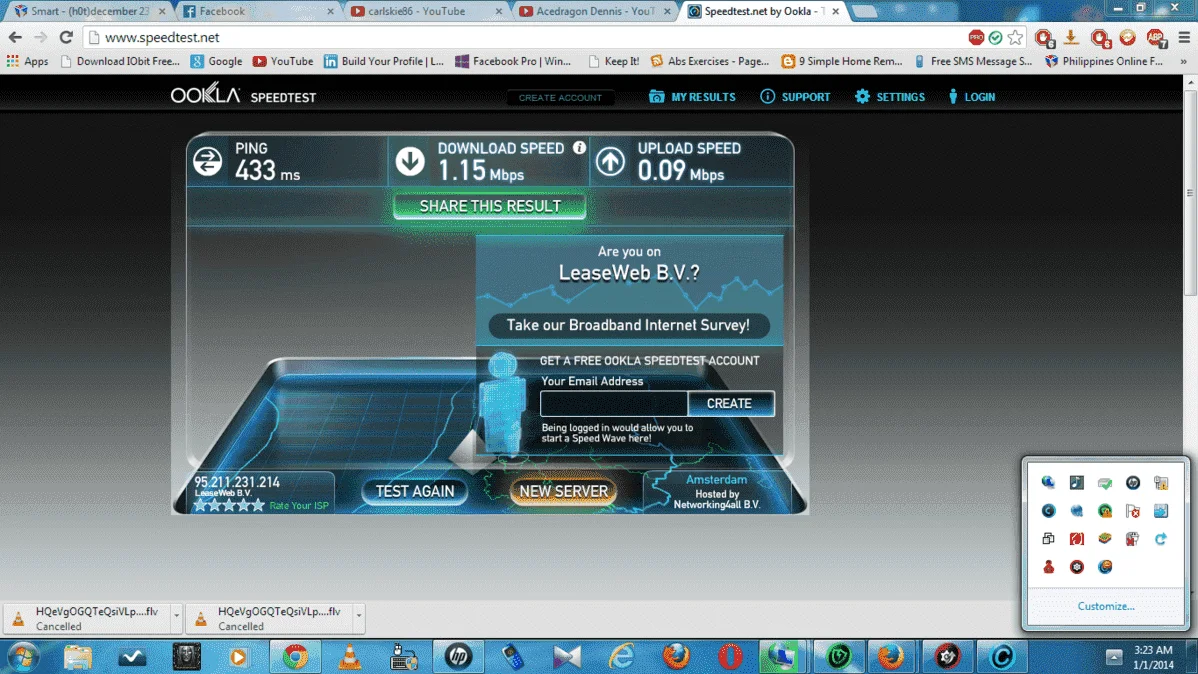Screen dimensions: 1198x674
Task: Open Keep It! bookmark
Action: click(x=614, y=61)
